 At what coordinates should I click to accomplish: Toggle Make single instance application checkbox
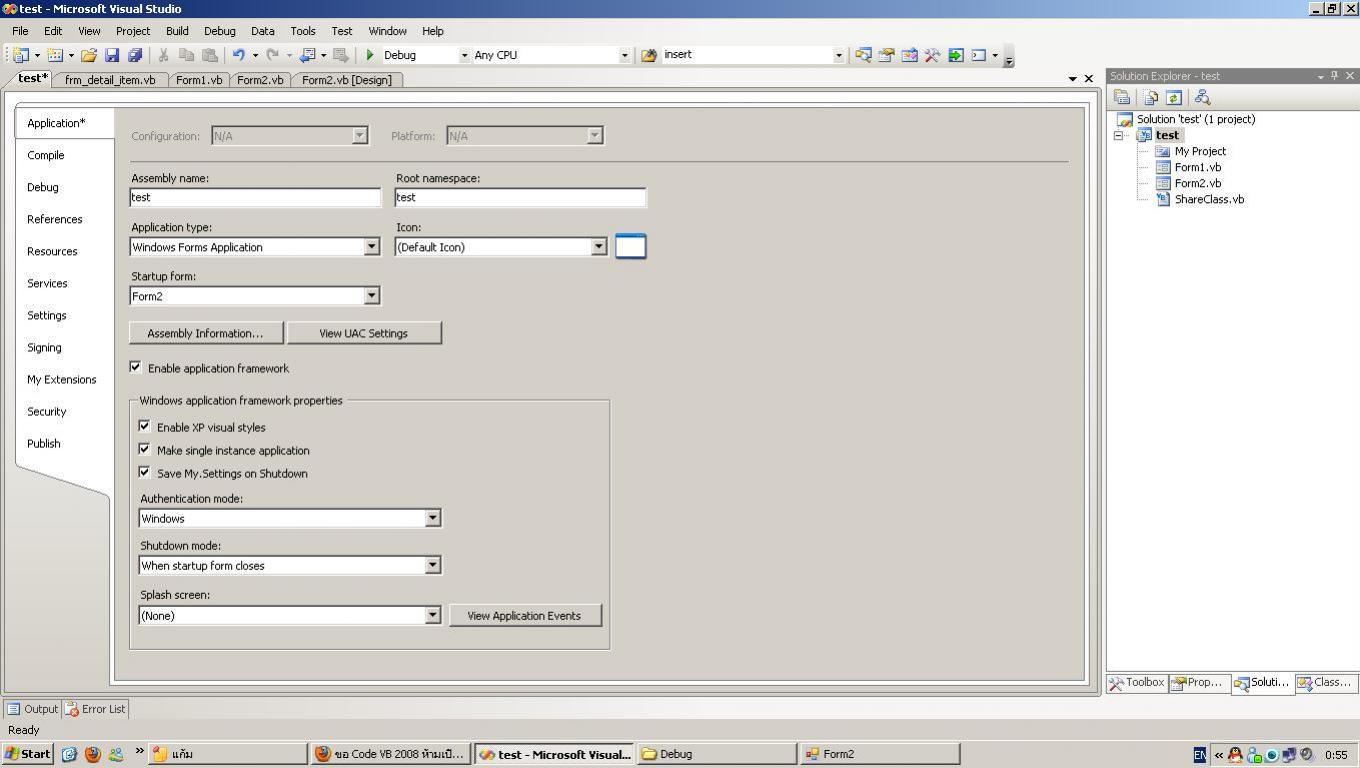click(x=145, y=450)
